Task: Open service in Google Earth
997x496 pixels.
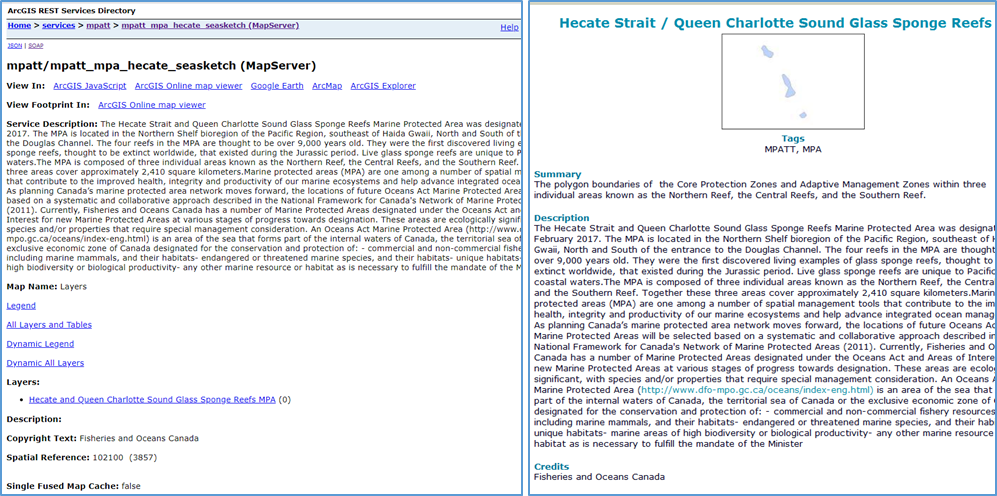Action: pos(277,86)
